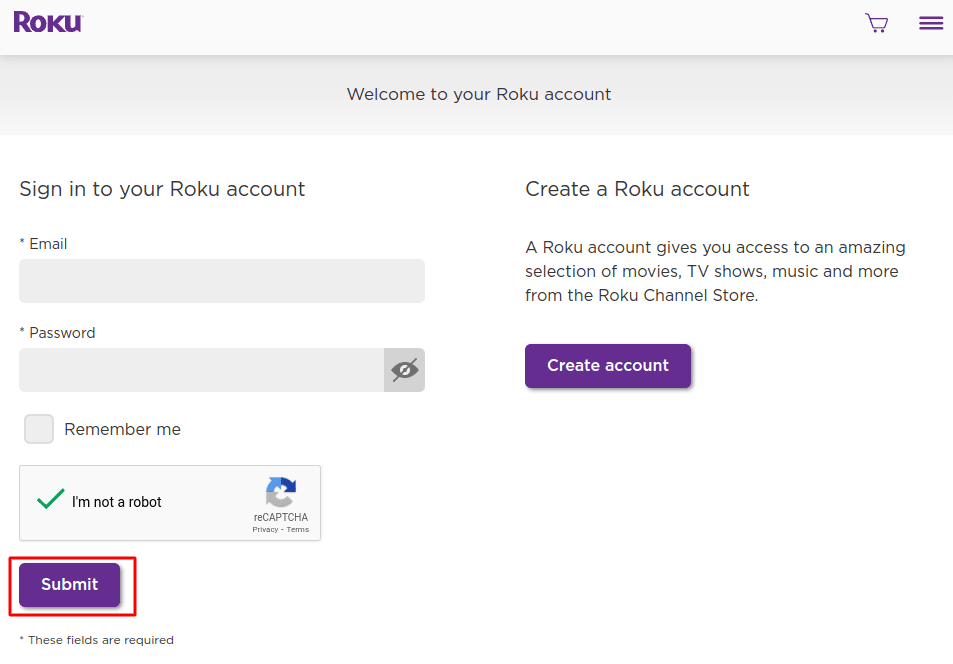Open the reCAPTCHA Privacy link
The height and width of the screenshot is (664, 953).
[265, 529]
